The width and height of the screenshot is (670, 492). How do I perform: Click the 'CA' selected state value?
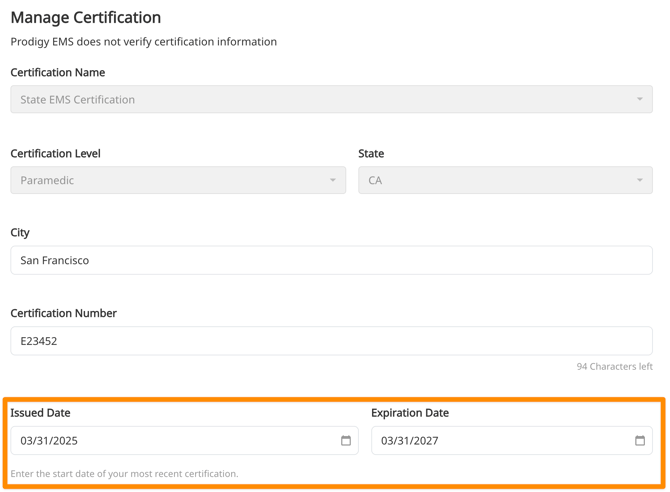375,181
